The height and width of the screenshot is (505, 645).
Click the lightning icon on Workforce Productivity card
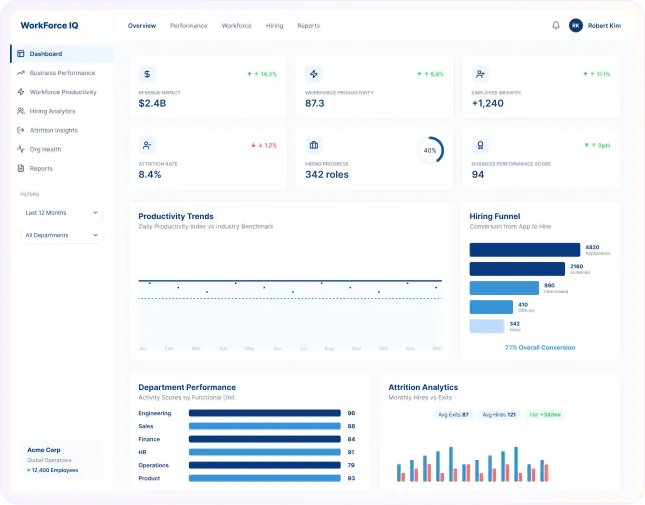(313, 74)
